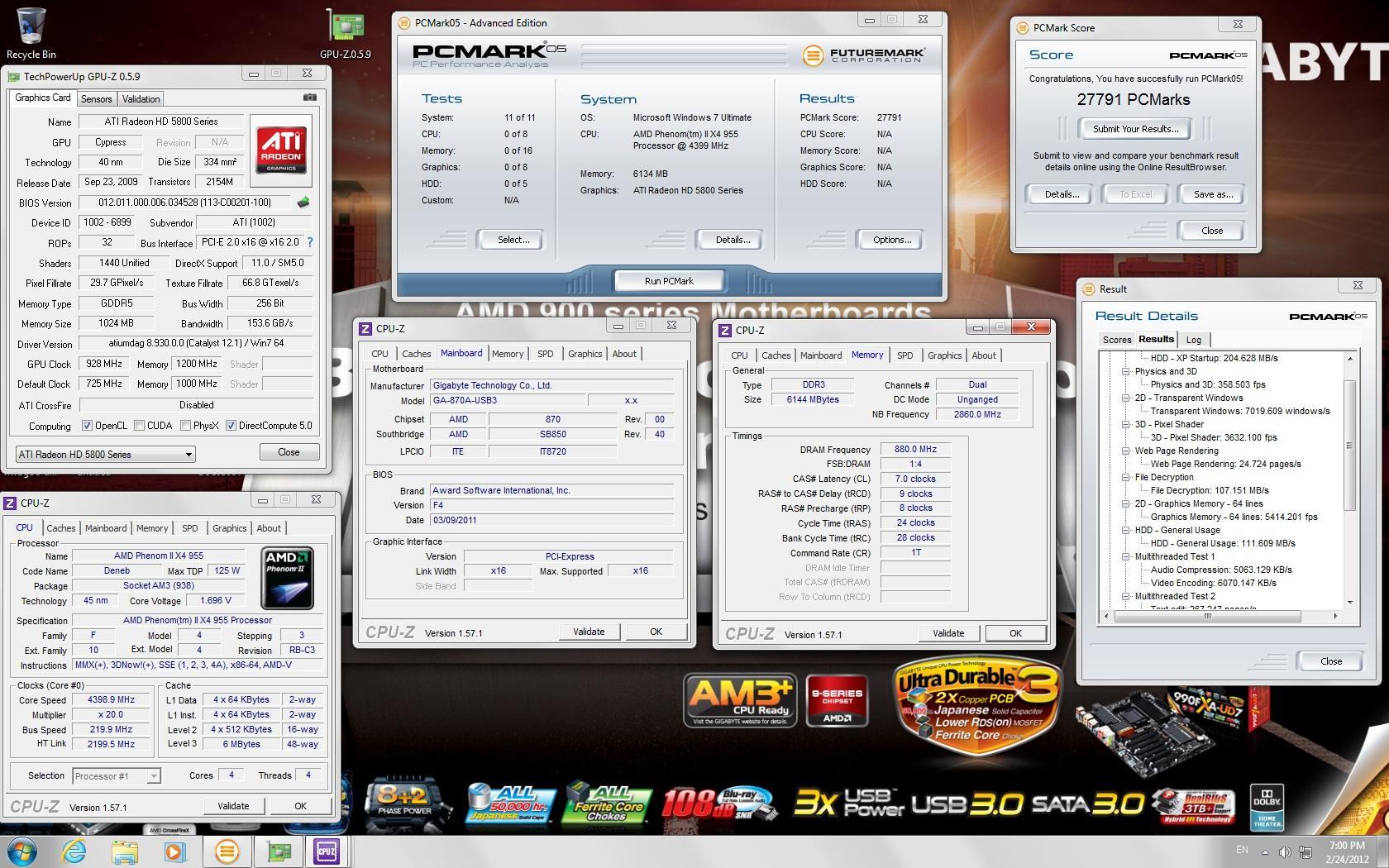The width and height of the screenshot is (1389, 868).
Task: Click the ATI Radeon logo in GPU-Z
Action: [281, 150]
